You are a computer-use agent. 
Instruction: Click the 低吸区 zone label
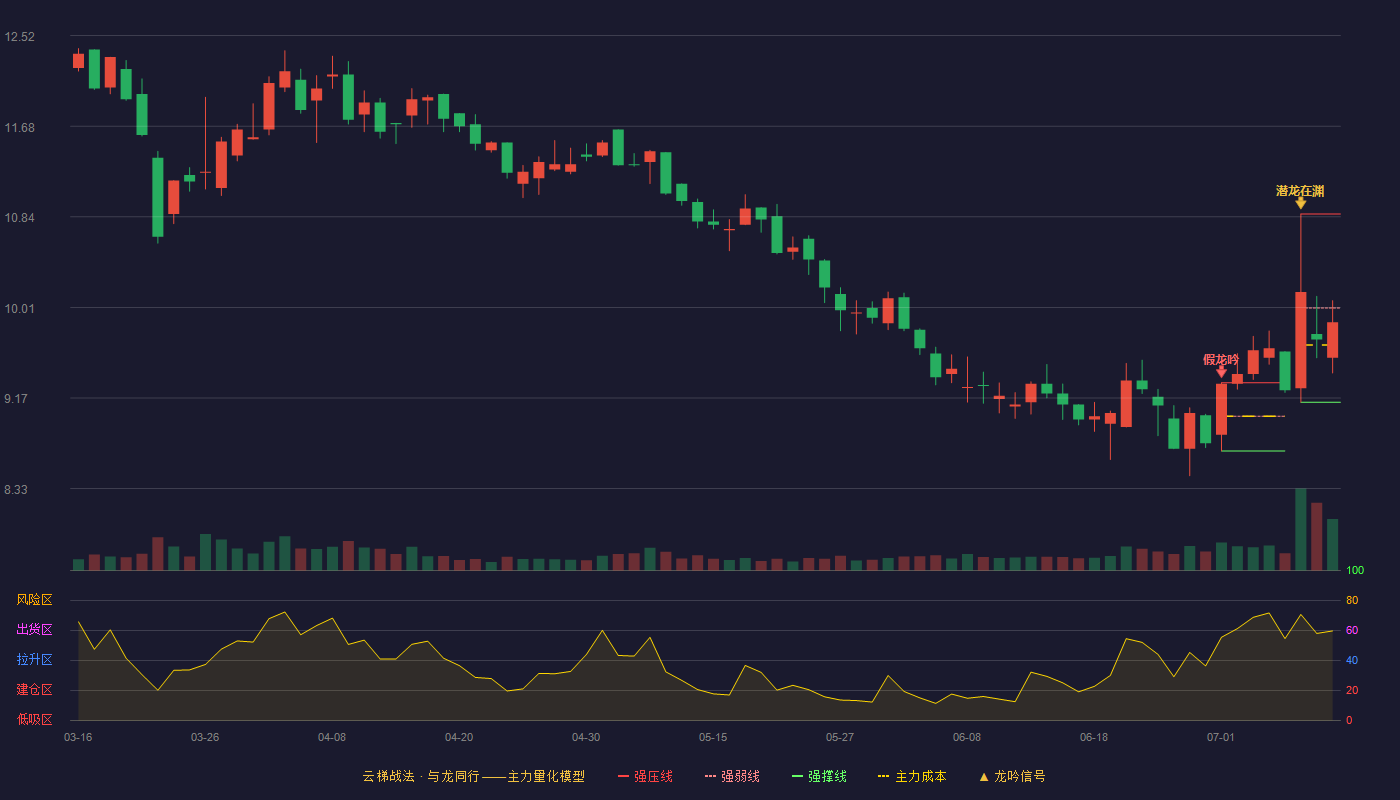coord(34,720)
